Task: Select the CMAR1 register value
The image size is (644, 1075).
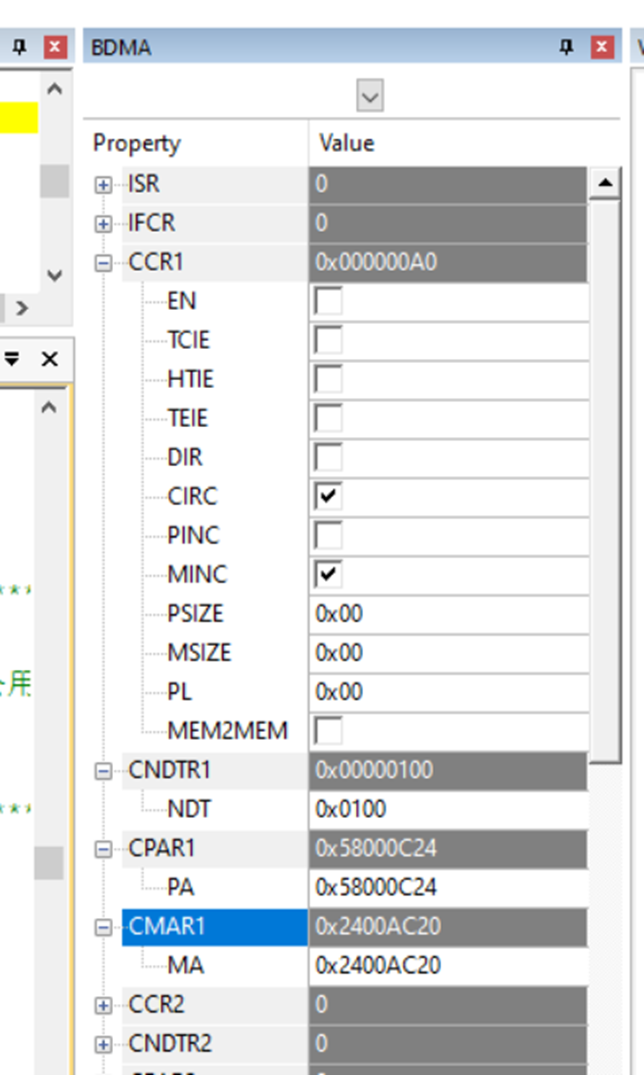Action: point(449,926)
